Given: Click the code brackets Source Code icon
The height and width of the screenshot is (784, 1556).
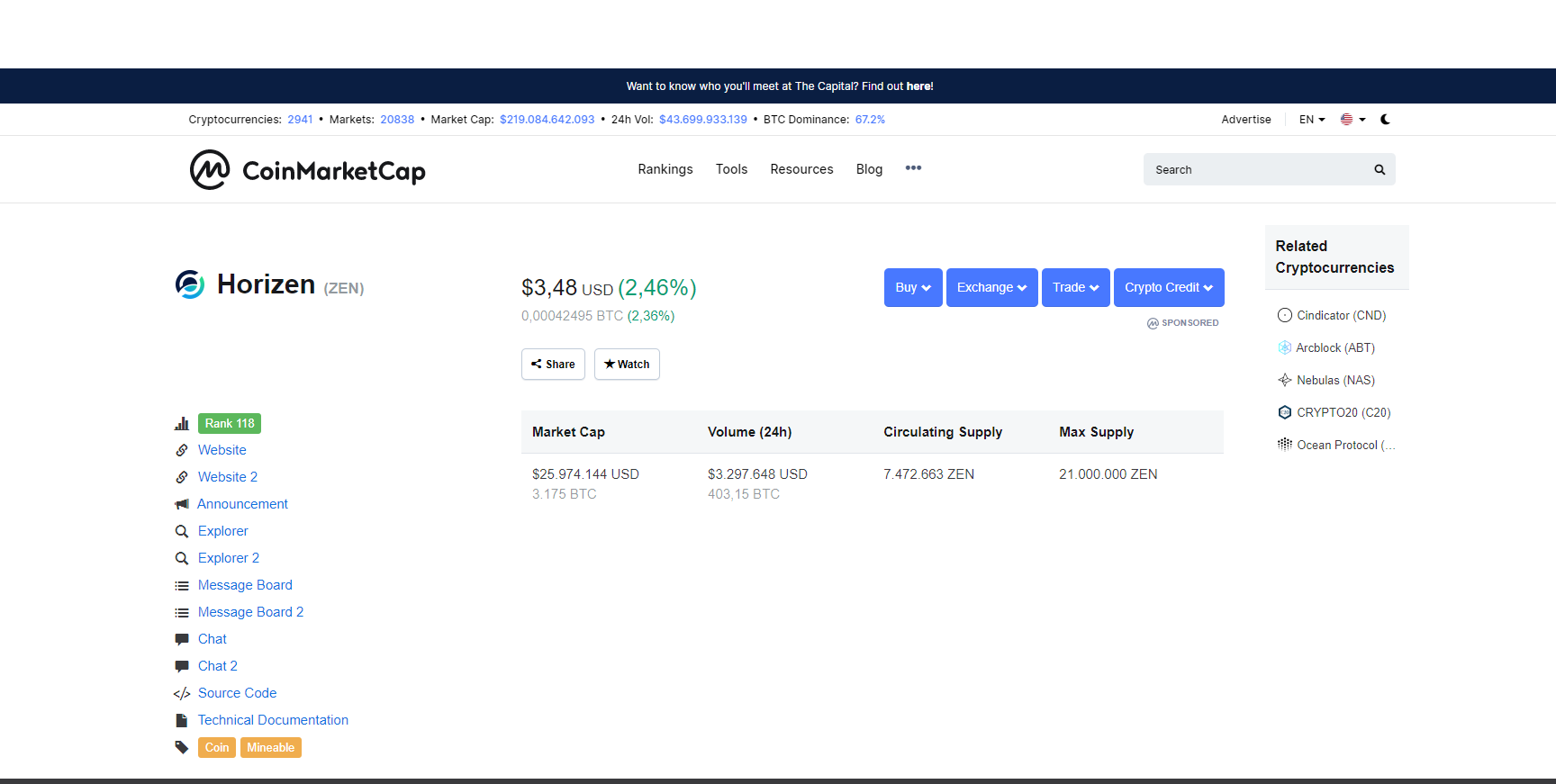Looking at the screenshot, I should [182, 694].
